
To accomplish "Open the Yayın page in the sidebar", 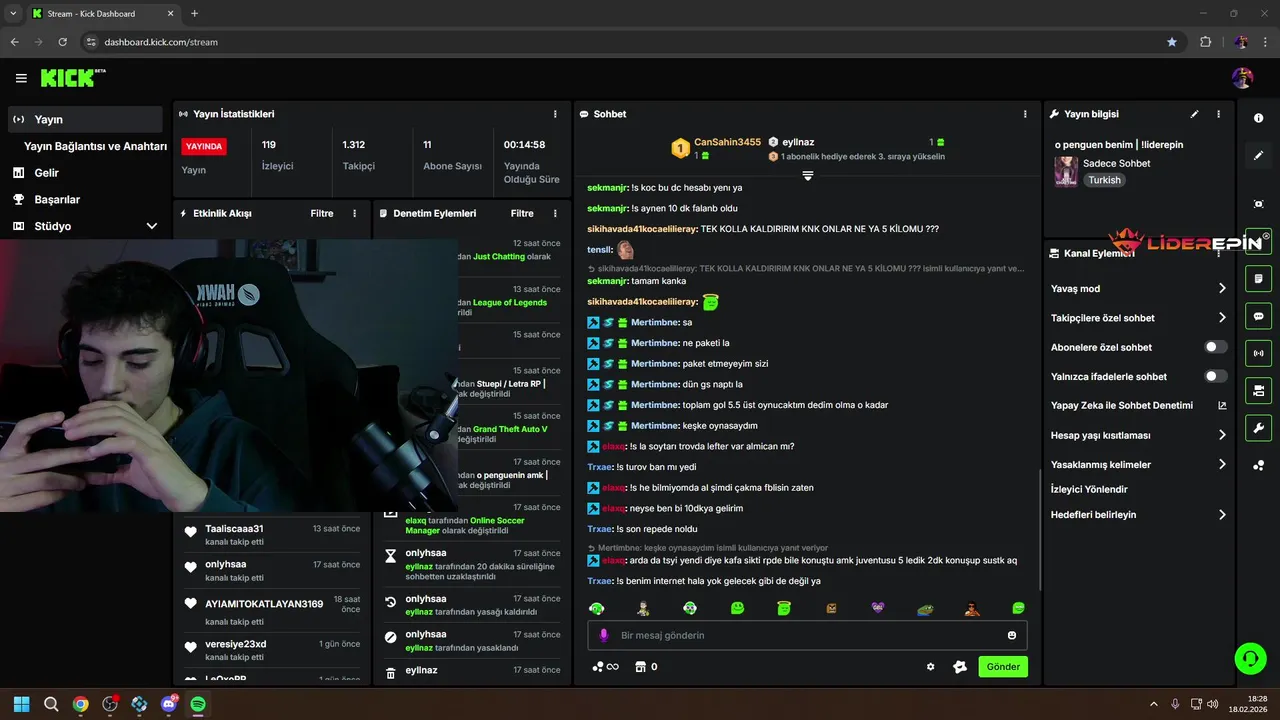I will tap(85, 119).
